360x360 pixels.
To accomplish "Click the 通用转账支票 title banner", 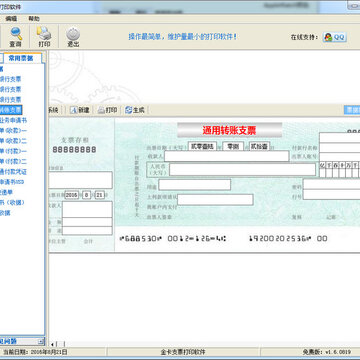I will (x=230, y=130).
